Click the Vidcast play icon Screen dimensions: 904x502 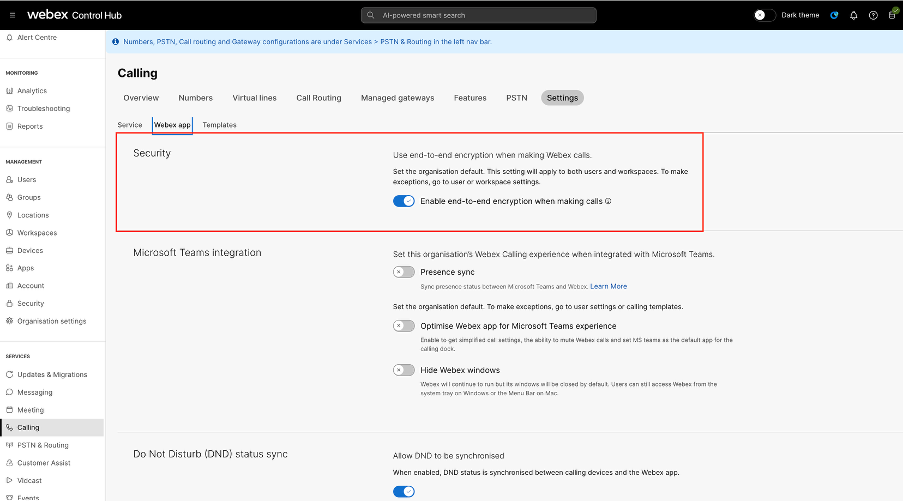tap(9, 481)
